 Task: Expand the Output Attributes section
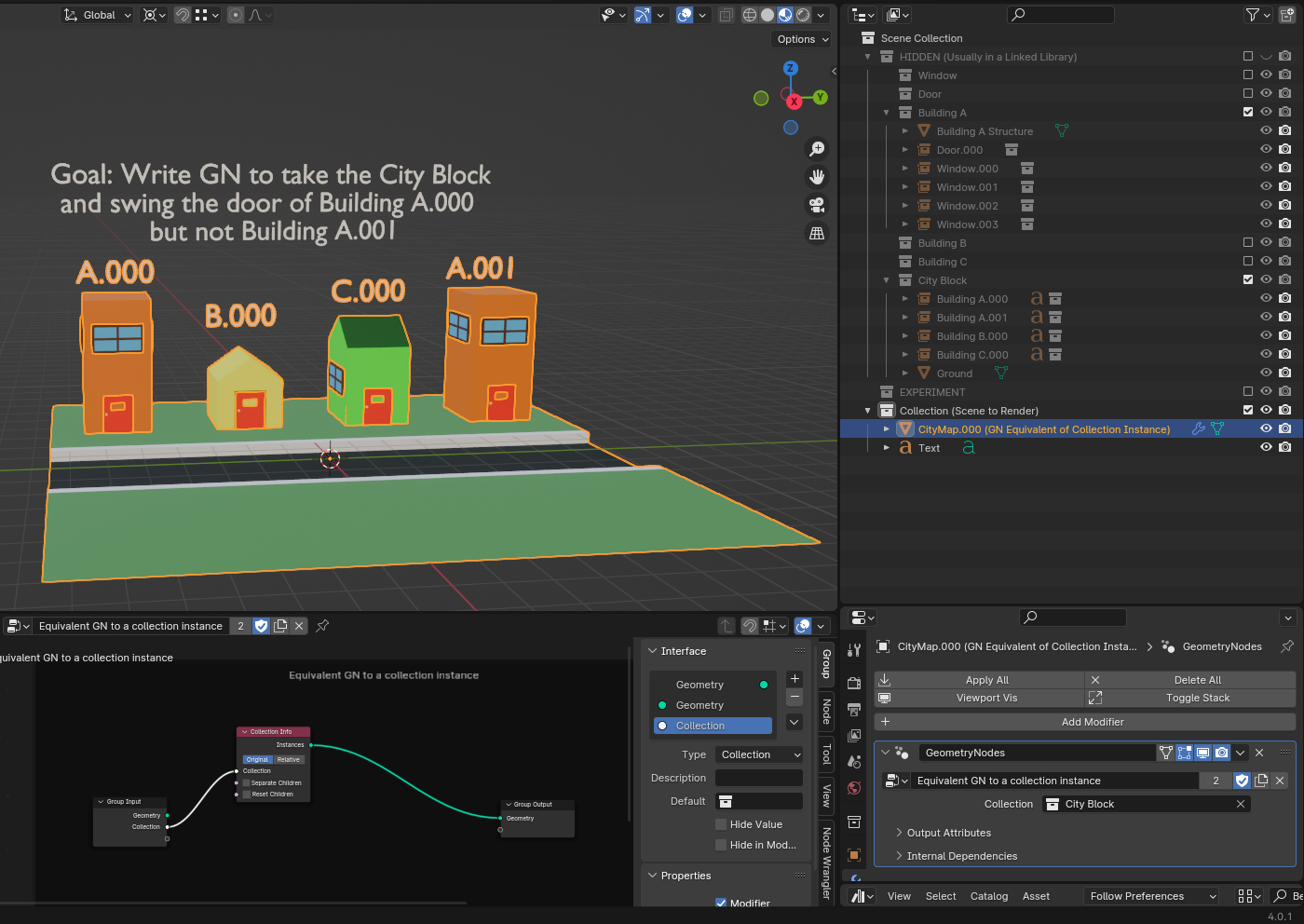click(x=949, y=833)
